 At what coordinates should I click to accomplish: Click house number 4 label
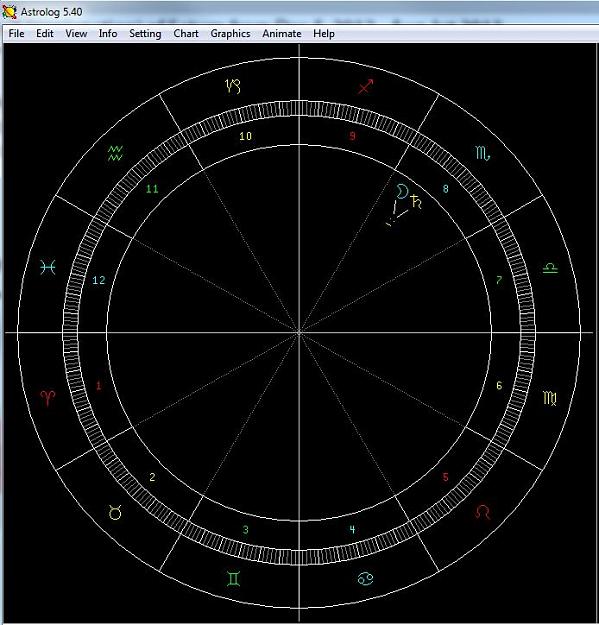pos(352,529)
